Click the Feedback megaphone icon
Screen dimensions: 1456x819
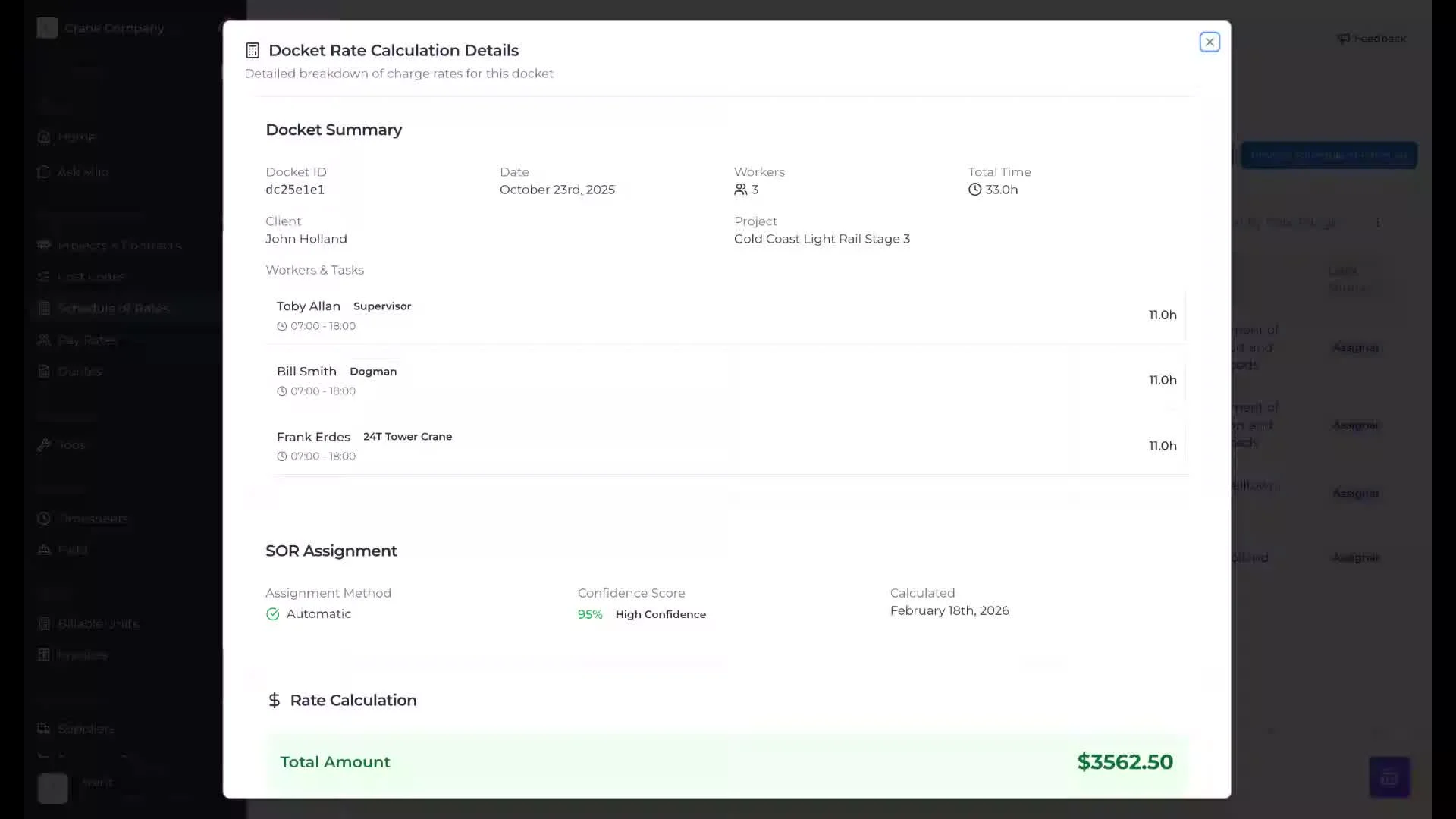(1343, 39)
